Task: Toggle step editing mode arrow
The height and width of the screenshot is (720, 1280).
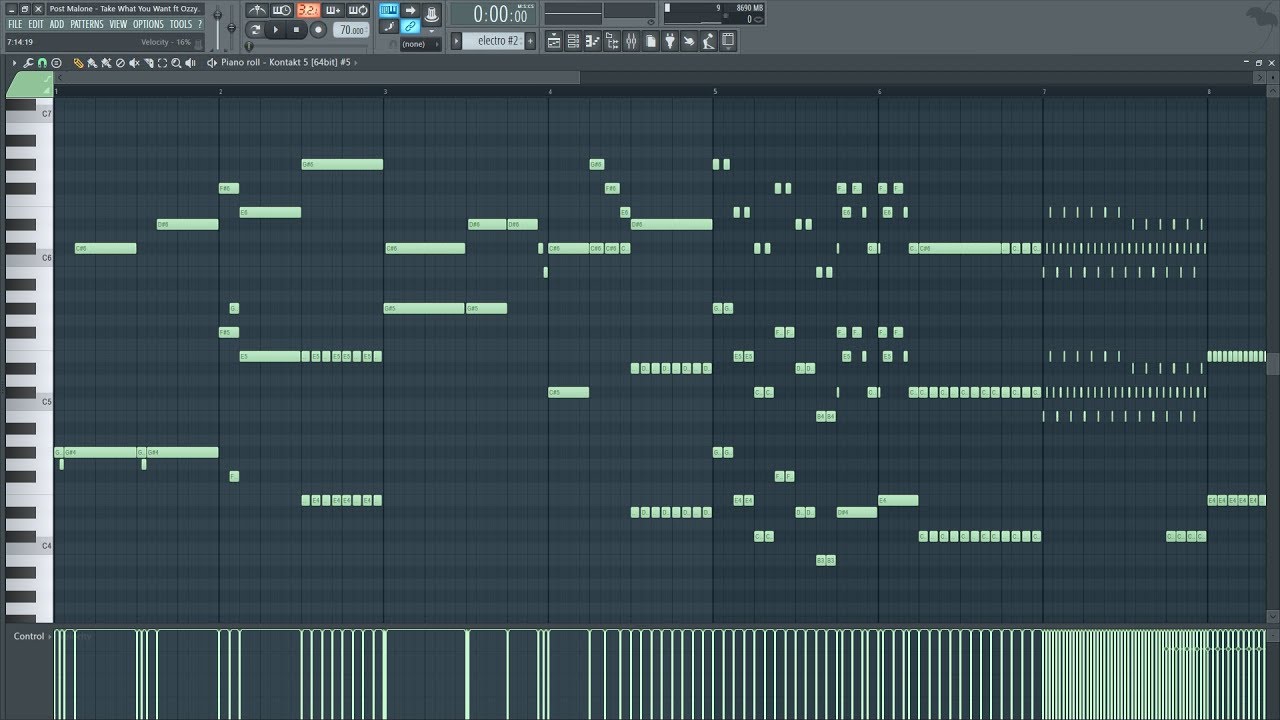Action: point(410,10)
